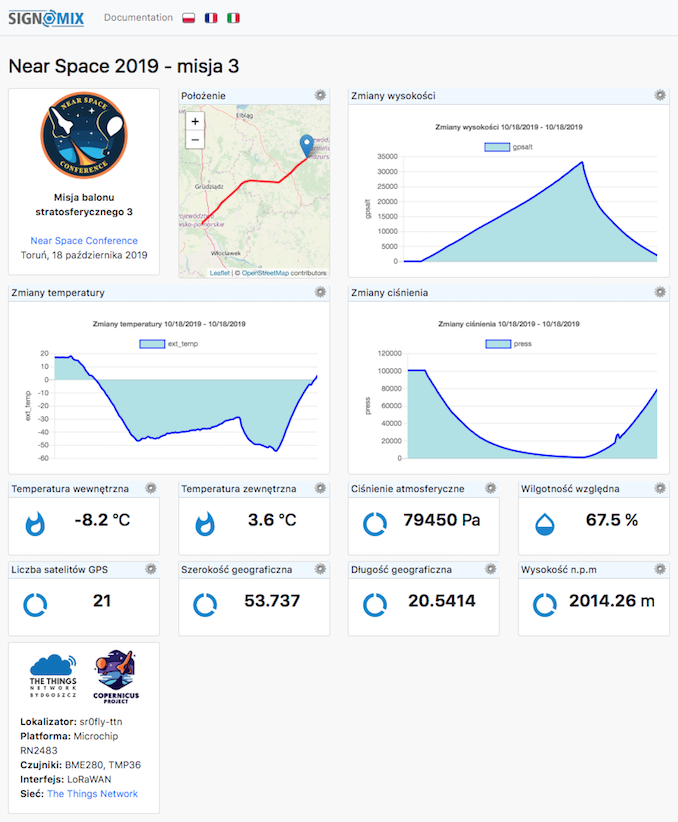Click circle icon in Długość geograficzna
Screen dimensions: 678x822
pos(375,604)
